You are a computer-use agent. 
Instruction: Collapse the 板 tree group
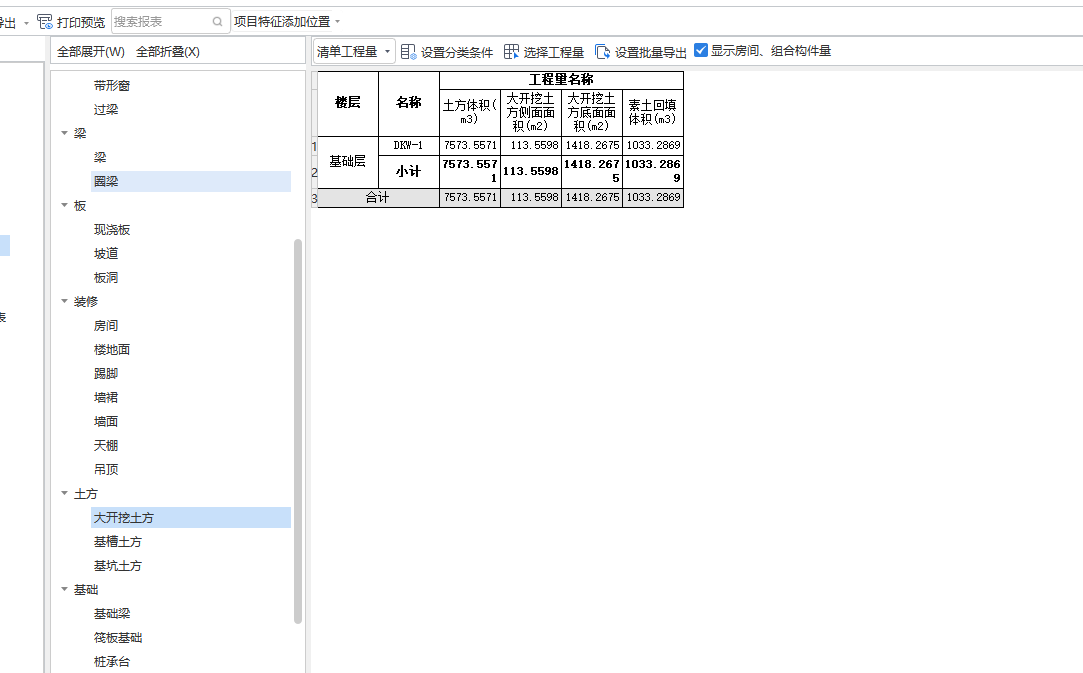tap(64, 206)
